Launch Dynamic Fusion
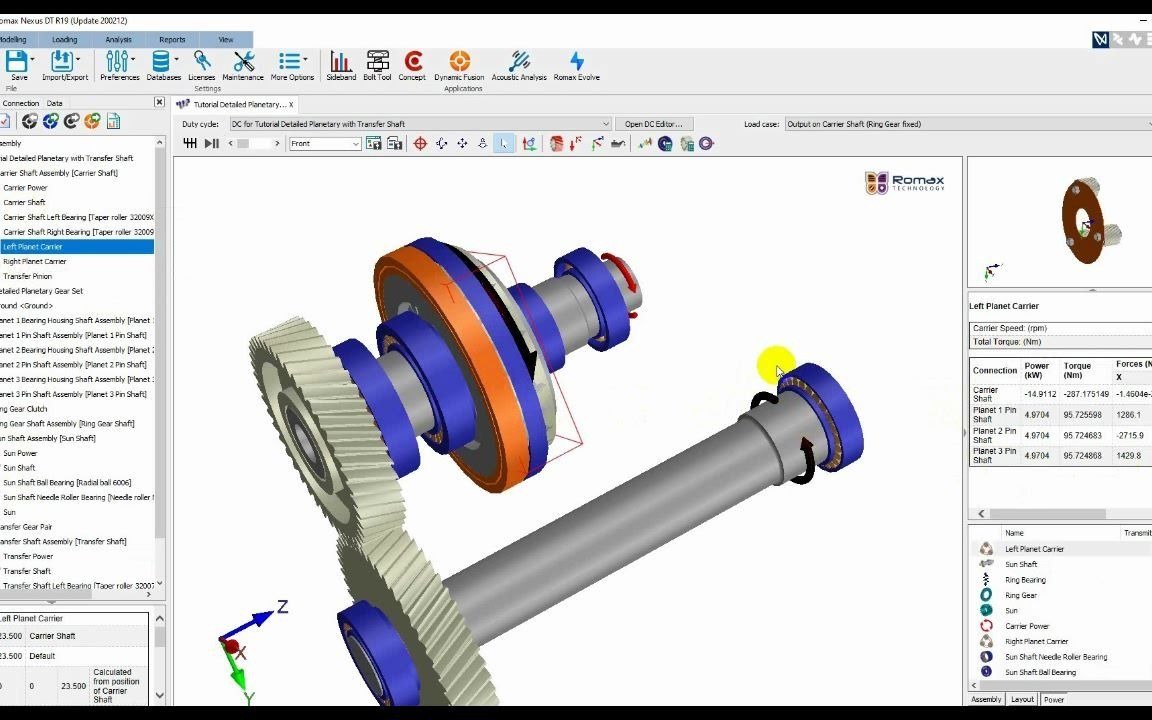This screenshot has width=1152, height=720. [459, 65]
